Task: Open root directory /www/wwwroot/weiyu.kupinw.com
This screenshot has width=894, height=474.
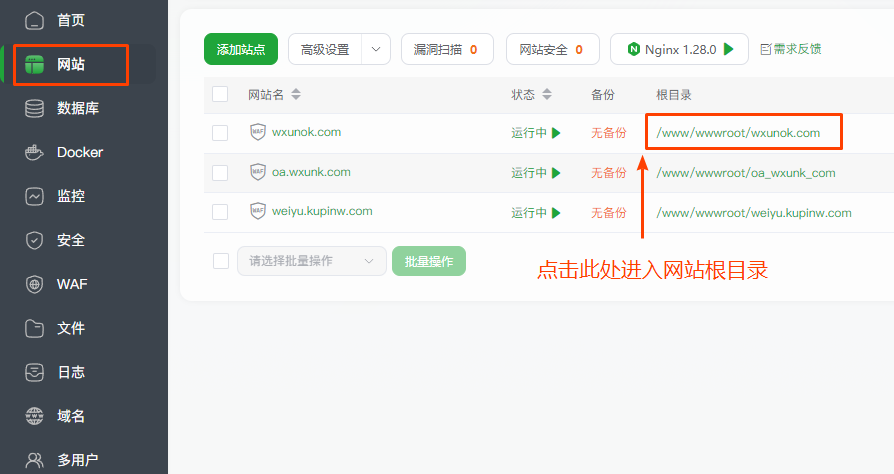Action: coord(754,213)
